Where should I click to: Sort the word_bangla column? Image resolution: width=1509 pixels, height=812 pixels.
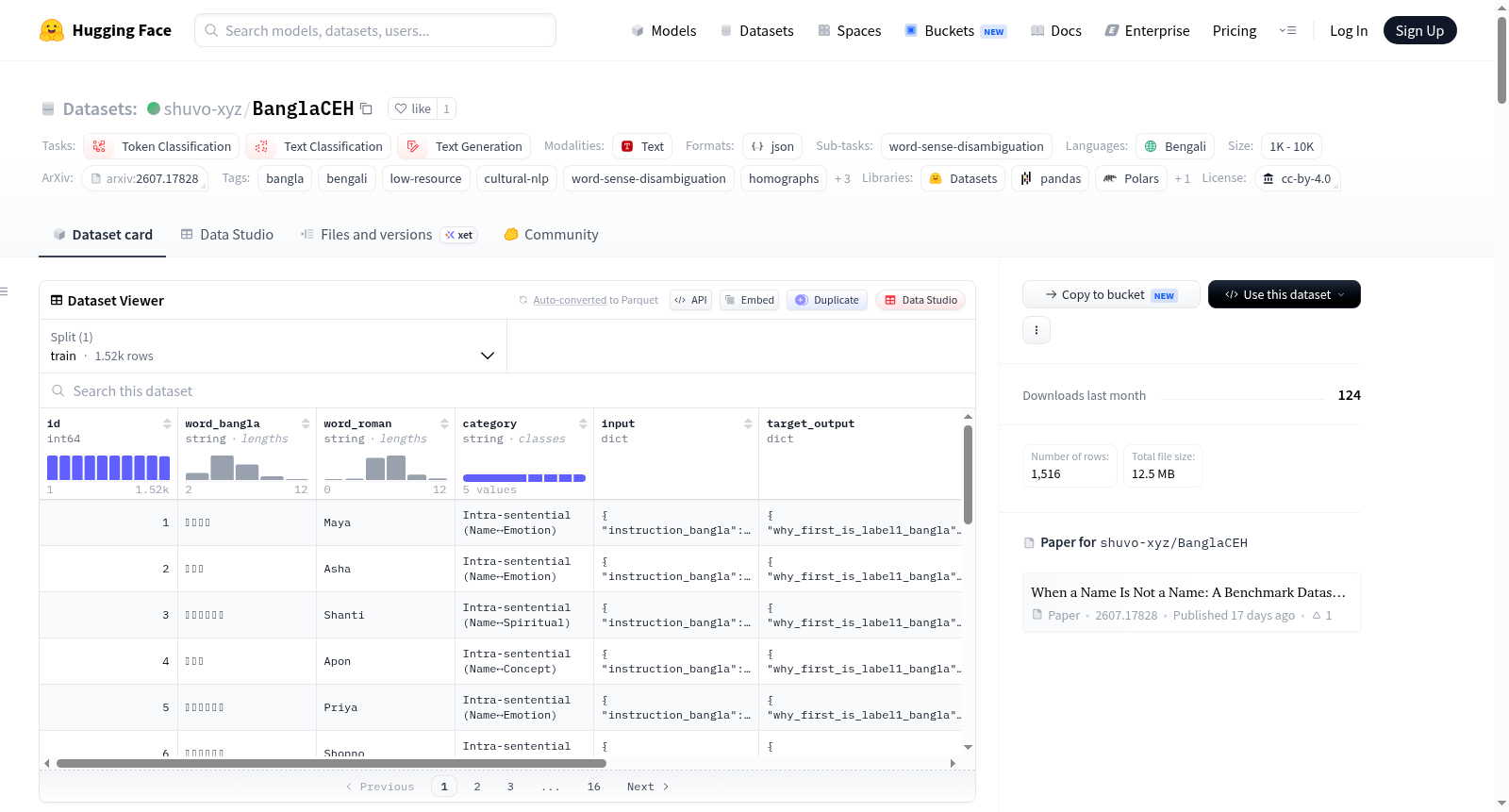click(306, 423)
